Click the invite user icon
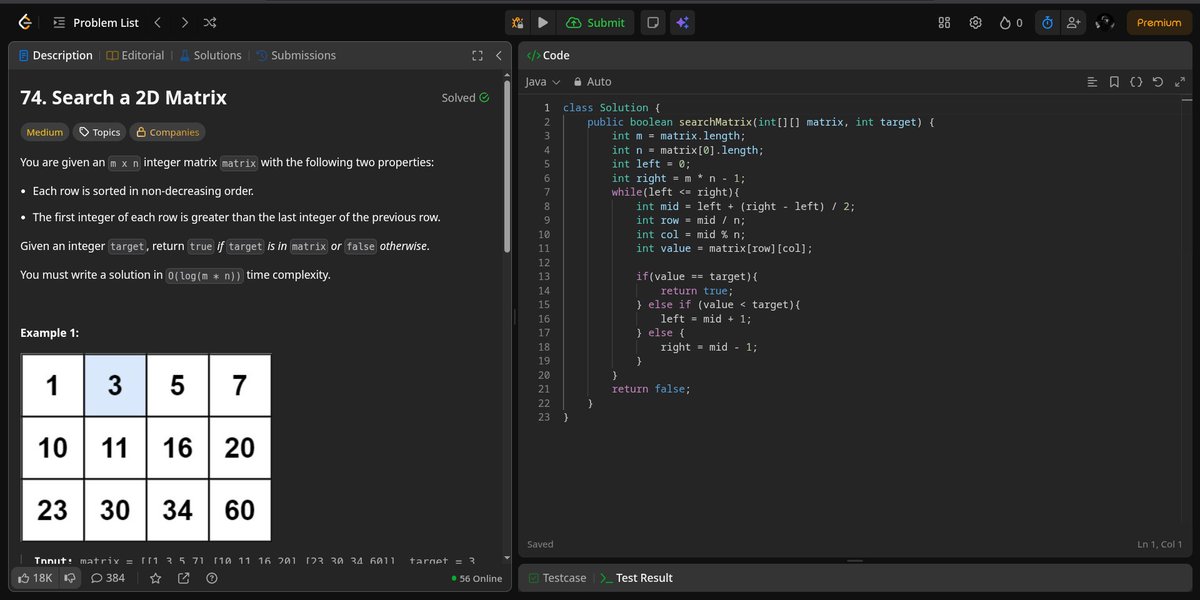Screen dimensions: 1200x600 (1074, 22)
